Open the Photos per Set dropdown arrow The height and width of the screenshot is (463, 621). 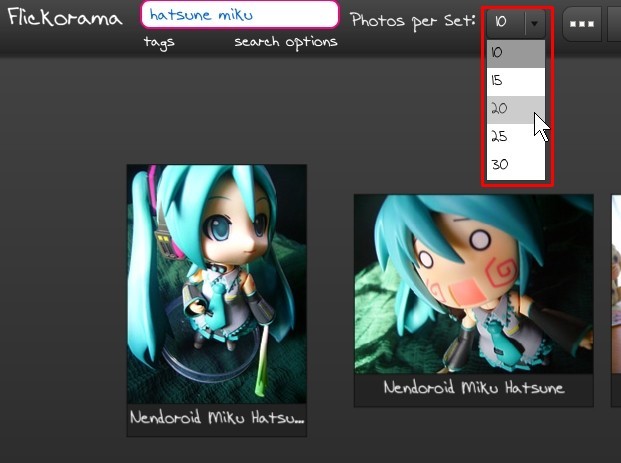535,23
